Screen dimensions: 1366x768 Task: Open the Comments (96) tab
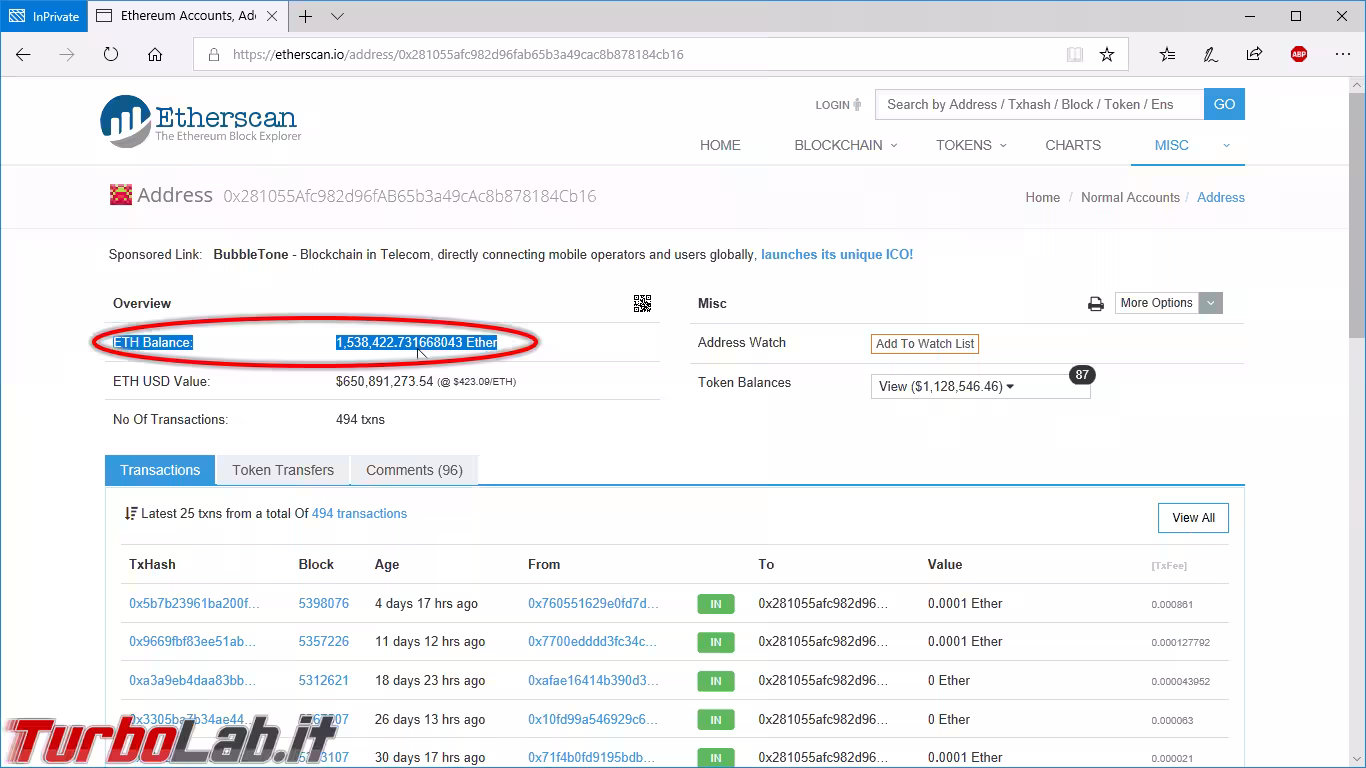click(x=414, y=470)
